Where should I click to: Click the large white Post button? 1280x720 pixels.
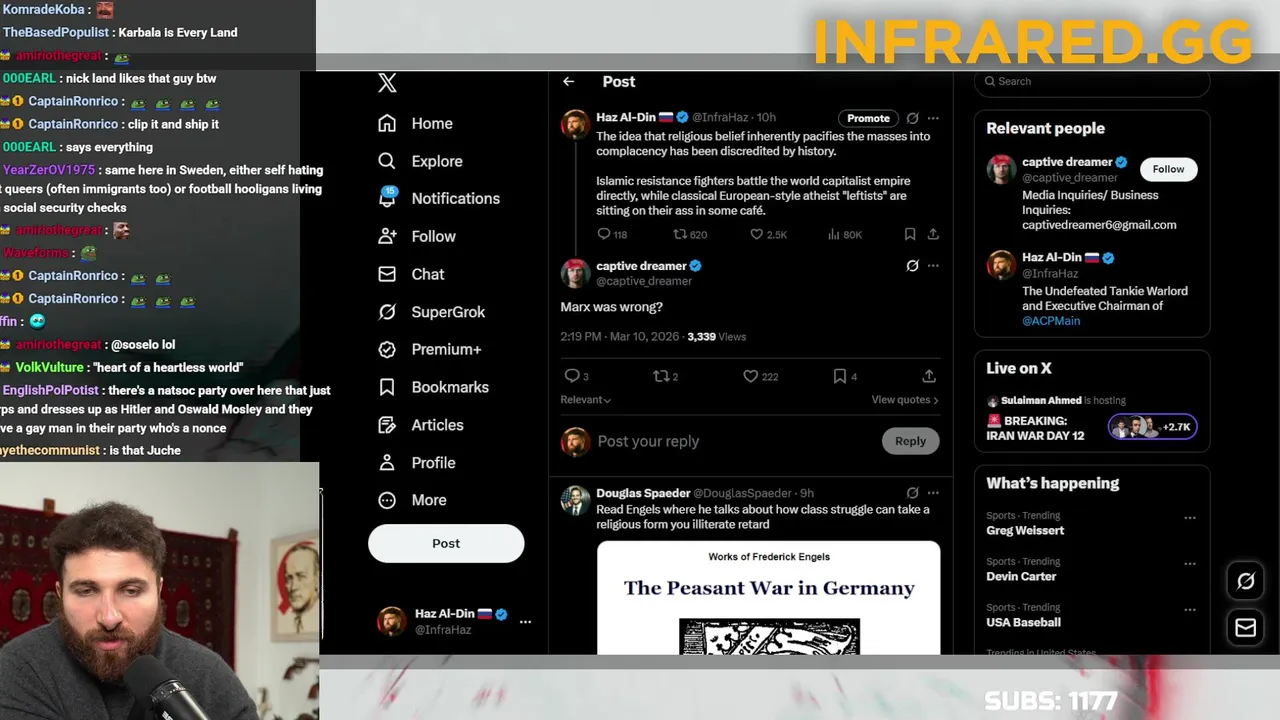coord(446,543)
